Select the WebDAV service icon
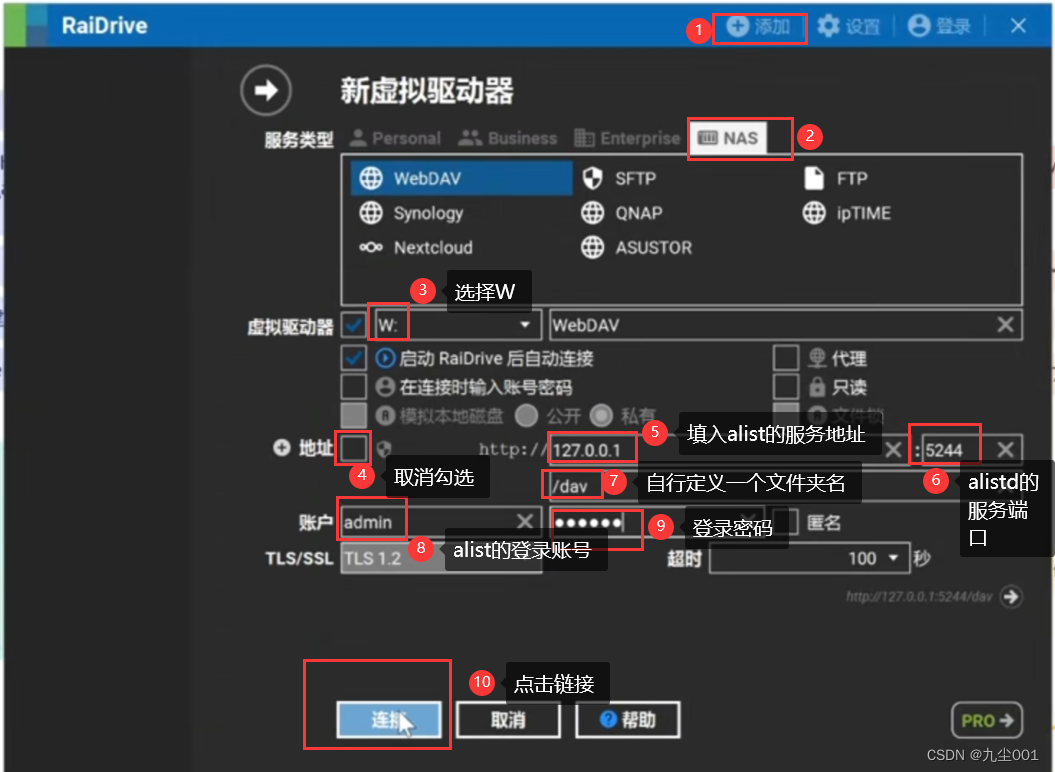1055x772 pixels. [371, 179]
